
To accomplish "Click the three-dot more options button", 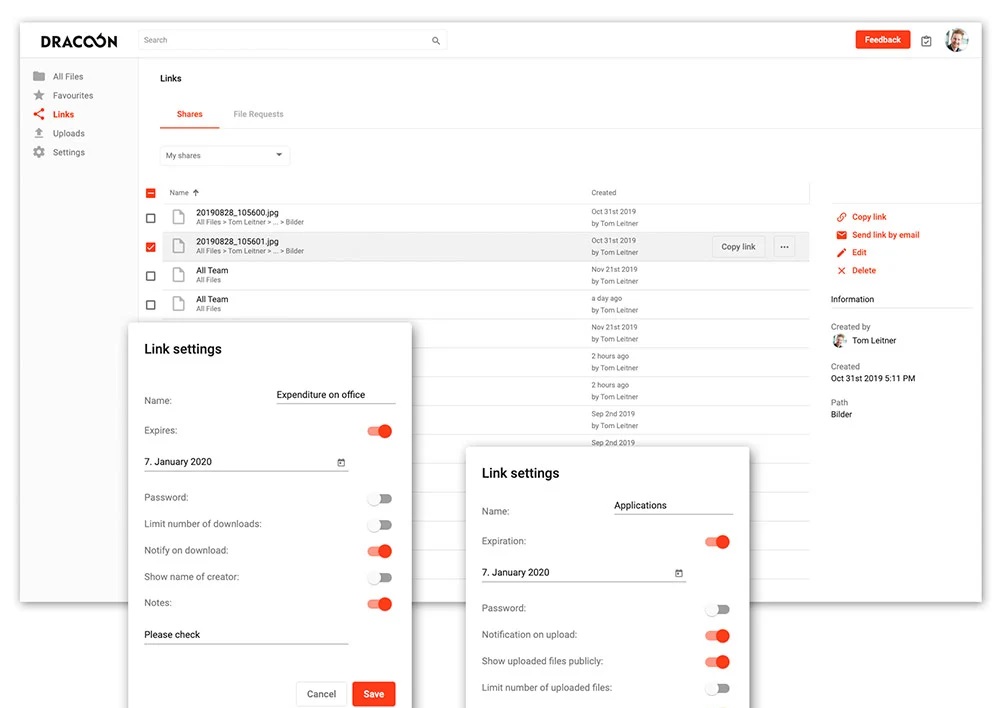I will point(784,247).
